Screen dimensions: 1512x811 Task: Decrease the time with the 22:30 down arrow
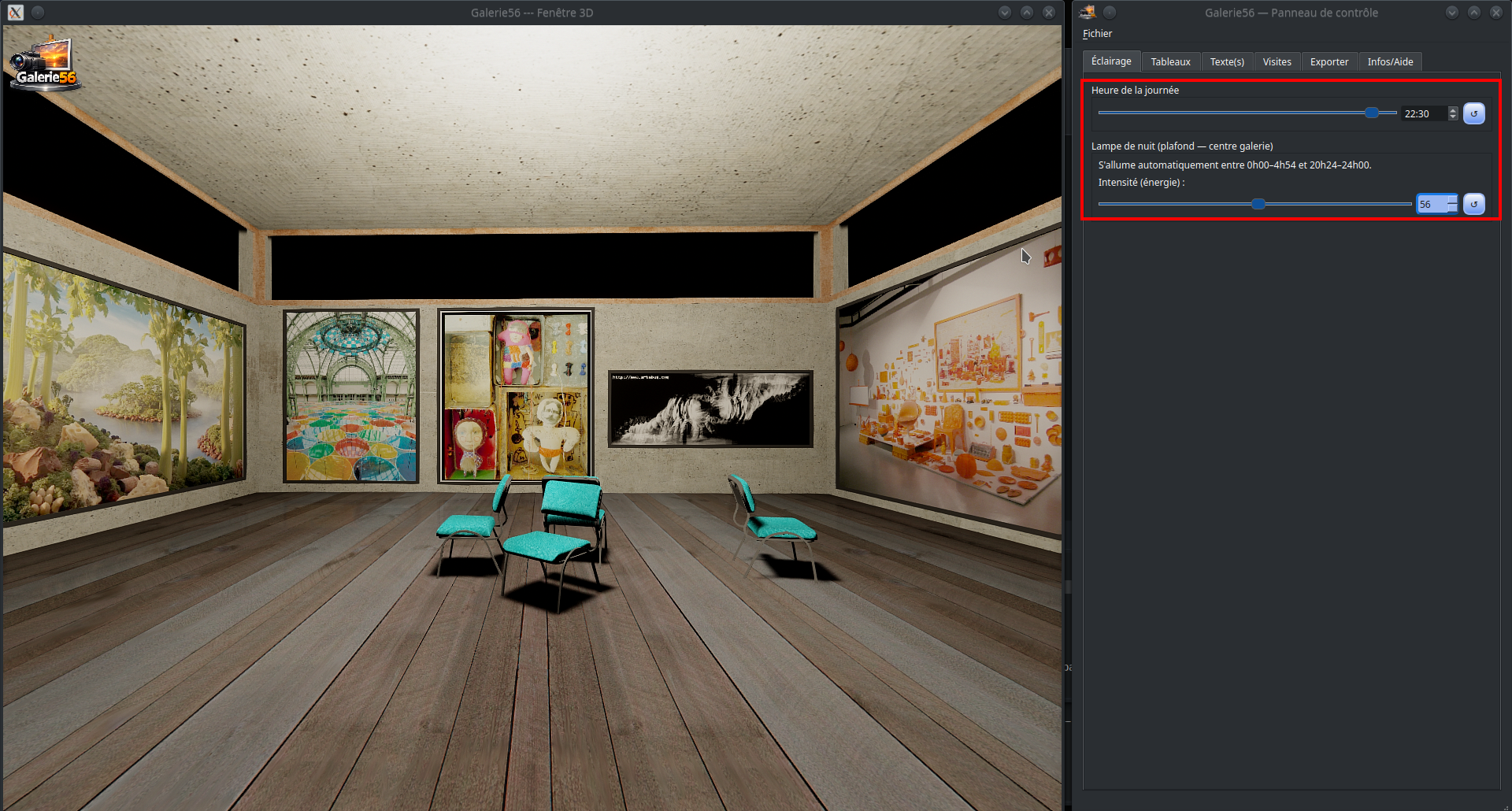(x=1453, y=118)
